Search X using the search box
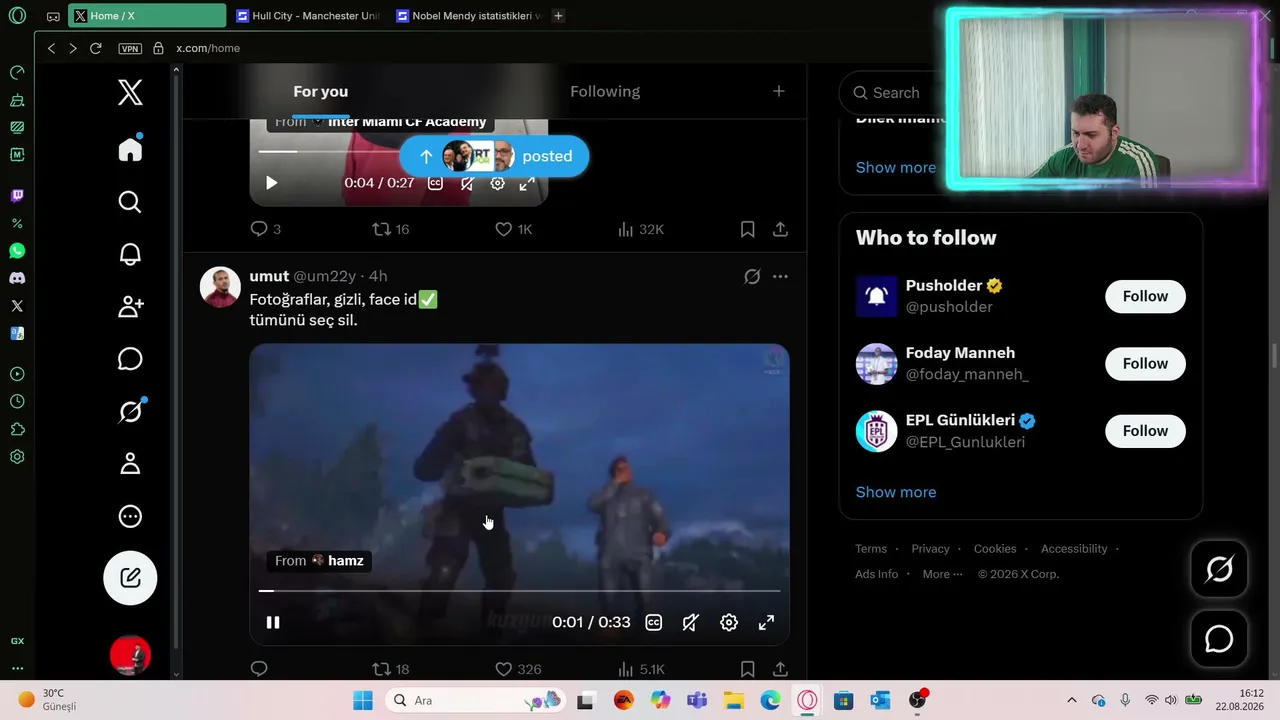1280x720 pixels. 893,92
